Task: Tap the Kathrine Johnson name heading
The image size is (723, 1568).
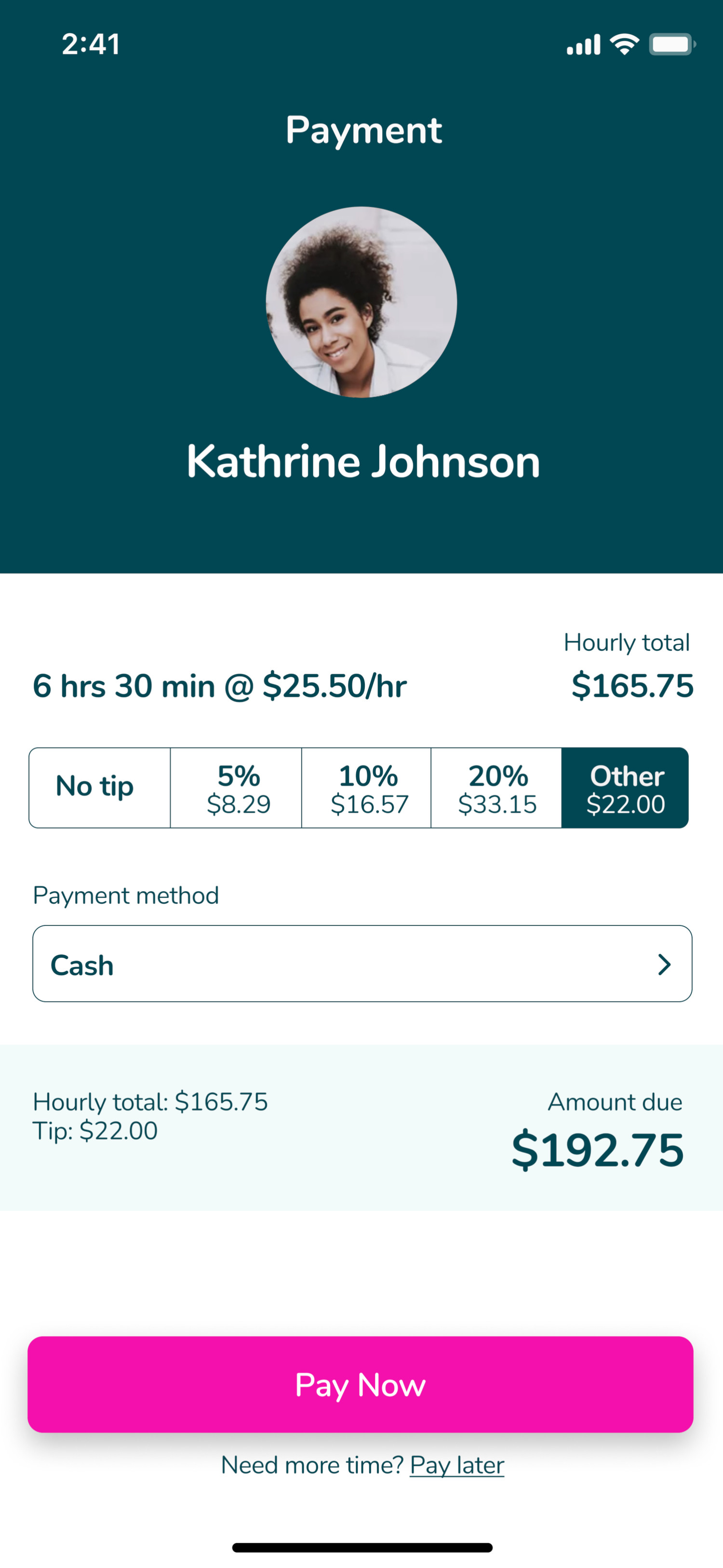Action: point(363,461)
